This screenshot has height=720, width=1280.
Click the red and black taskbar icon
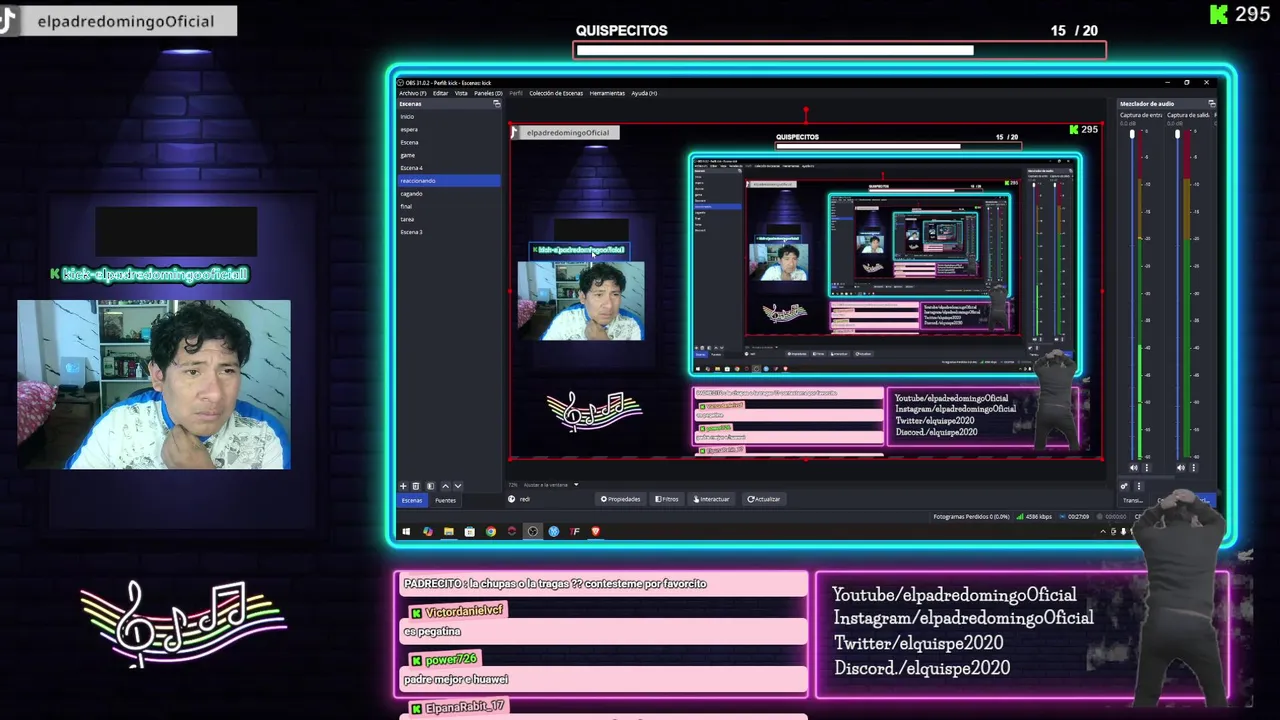(512, 532)
